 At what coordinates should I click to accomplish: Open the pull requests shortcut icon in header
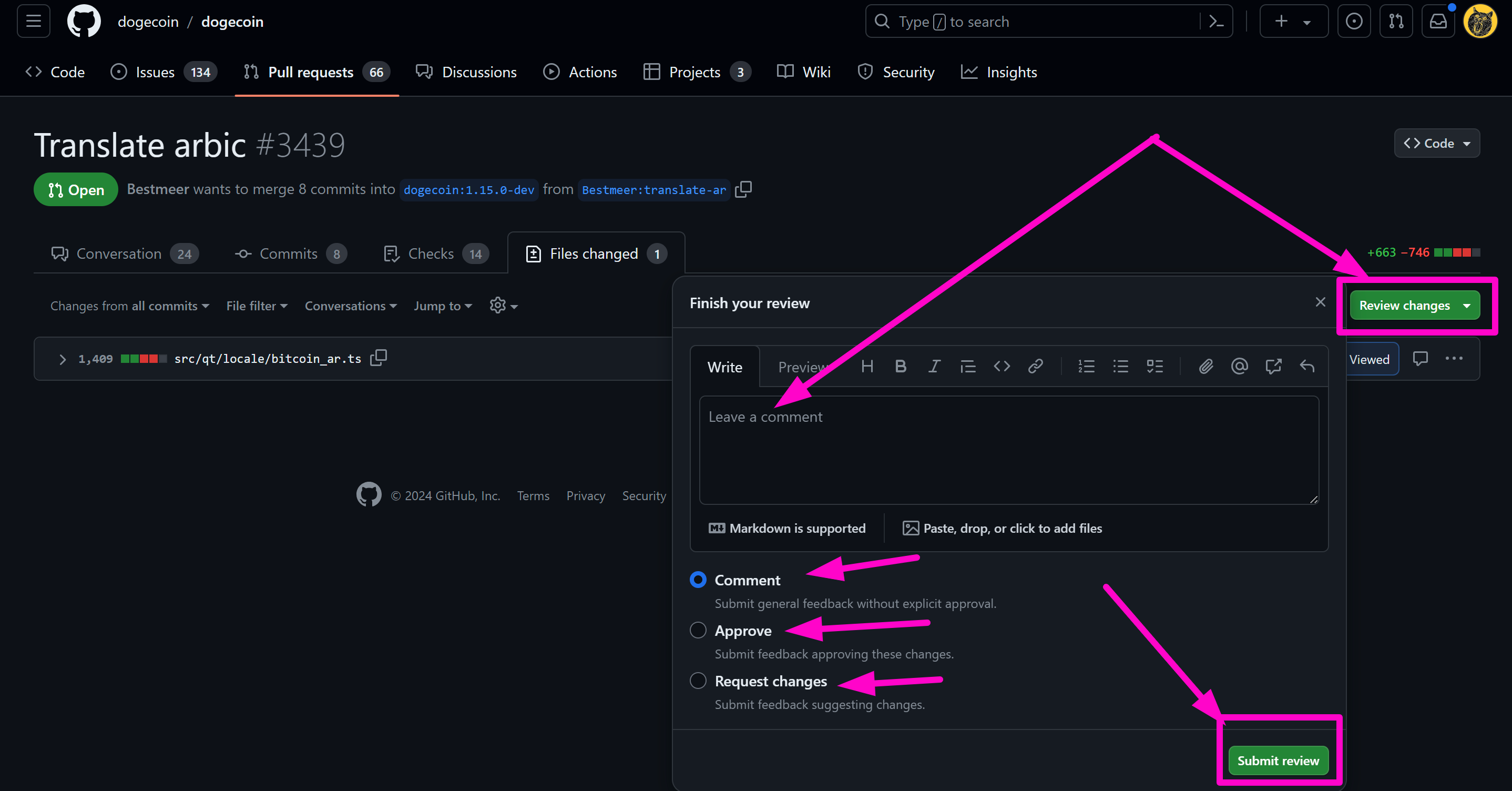point(1396,22)
